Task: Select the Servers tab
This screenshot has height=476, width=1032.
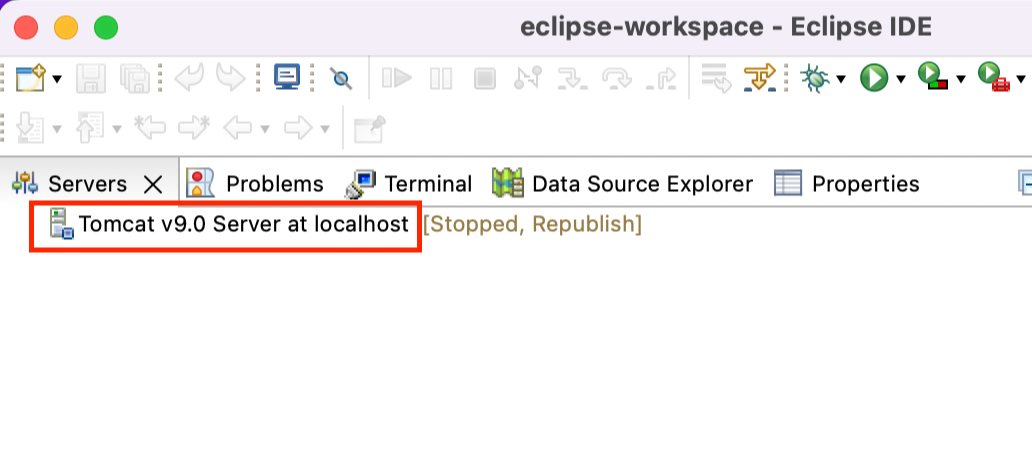Action: coord(89,184)
